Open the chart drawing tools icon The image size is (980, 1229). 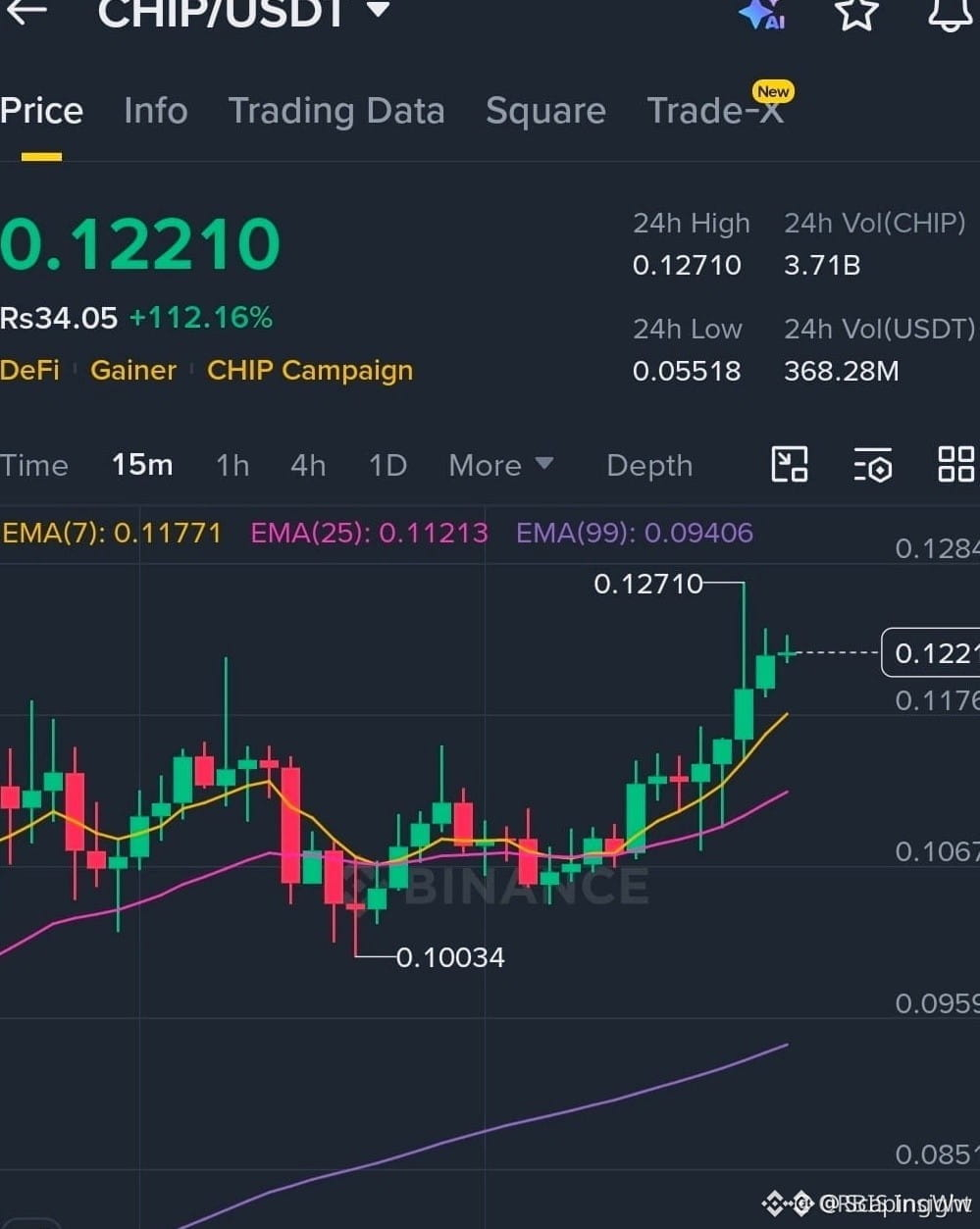click(789, 465)
